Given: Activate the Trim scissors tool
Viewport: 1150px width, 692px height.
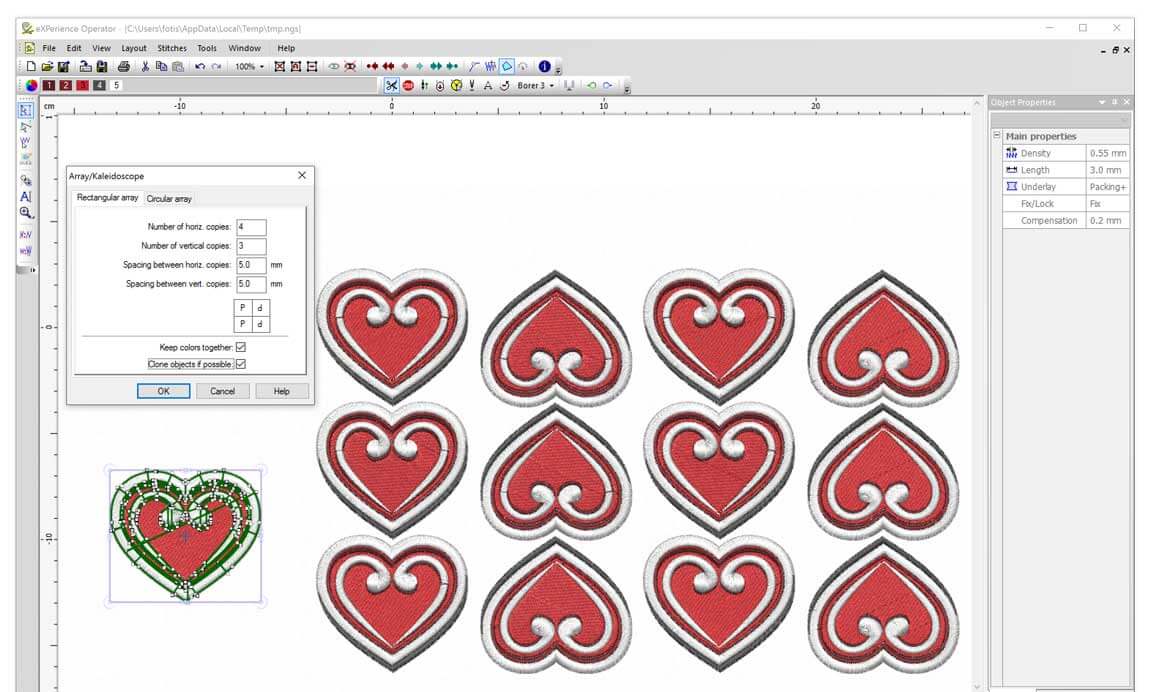Looking at the screenshot, I should (392, 85).
